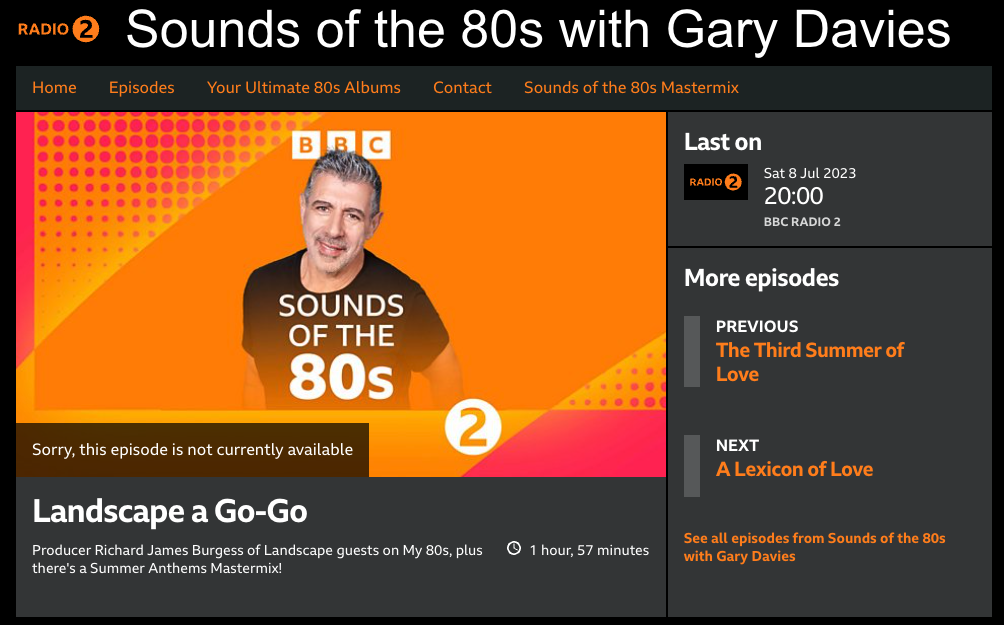Click the 20:00 broadcast time
Image resolution: width=1004 pixels, height=625 pixels.
coord(793,196)
